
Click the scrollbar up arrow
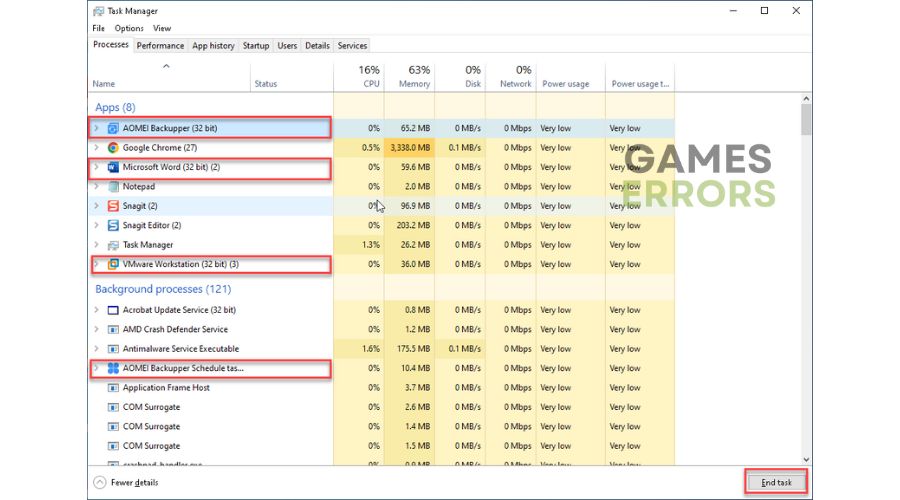[x=806, y=99]
